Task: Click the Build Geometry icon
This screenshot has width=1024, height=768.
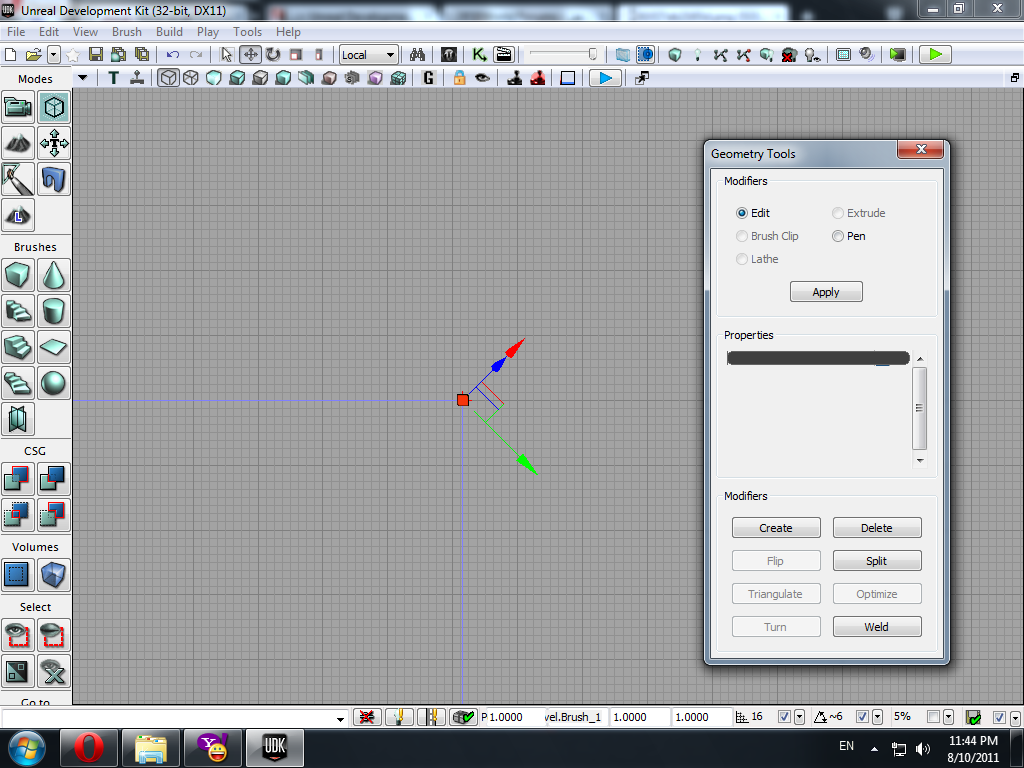Action: click(675, 55)
